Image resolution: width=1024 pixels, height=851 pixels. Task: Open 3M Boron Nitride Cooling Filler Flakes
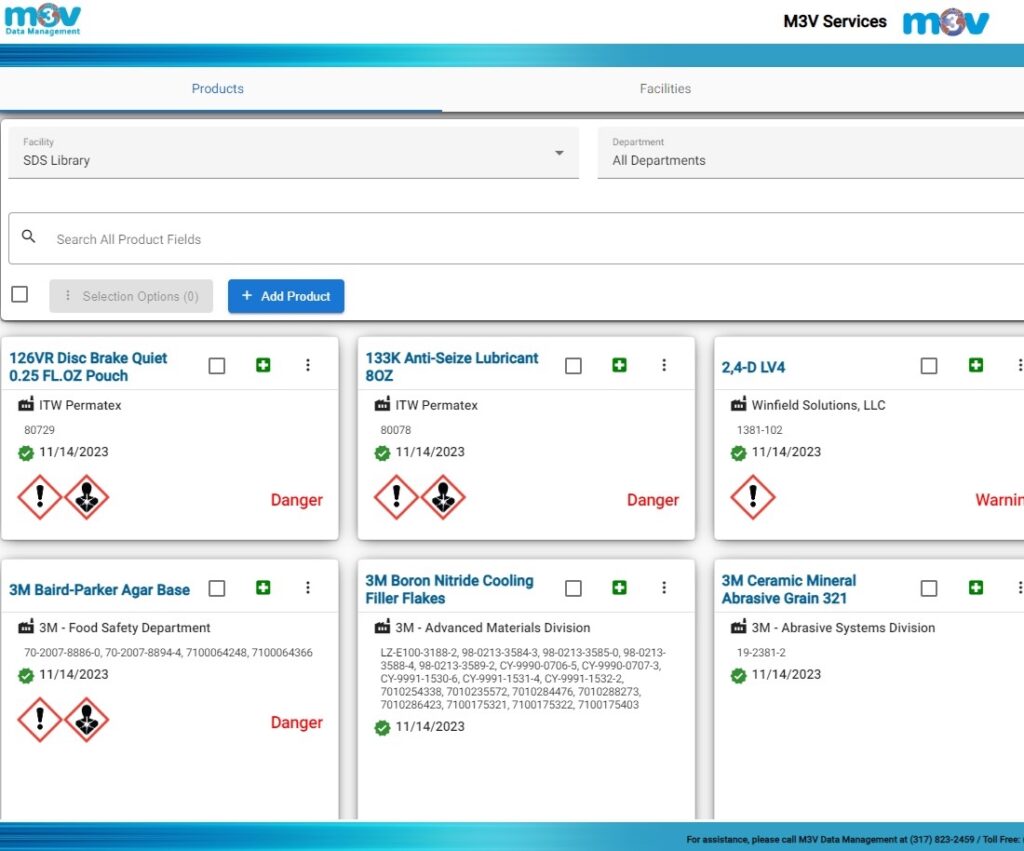coord(449,589)
